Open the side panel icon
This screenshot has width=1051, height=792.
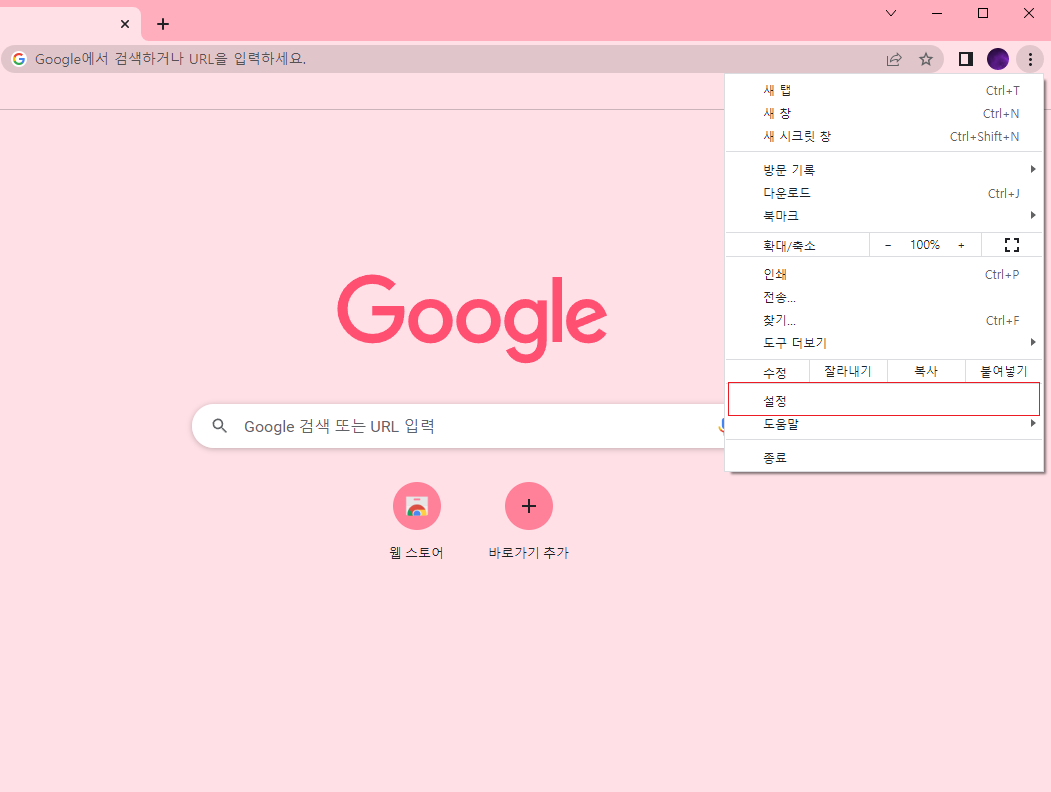pos(965,59)
